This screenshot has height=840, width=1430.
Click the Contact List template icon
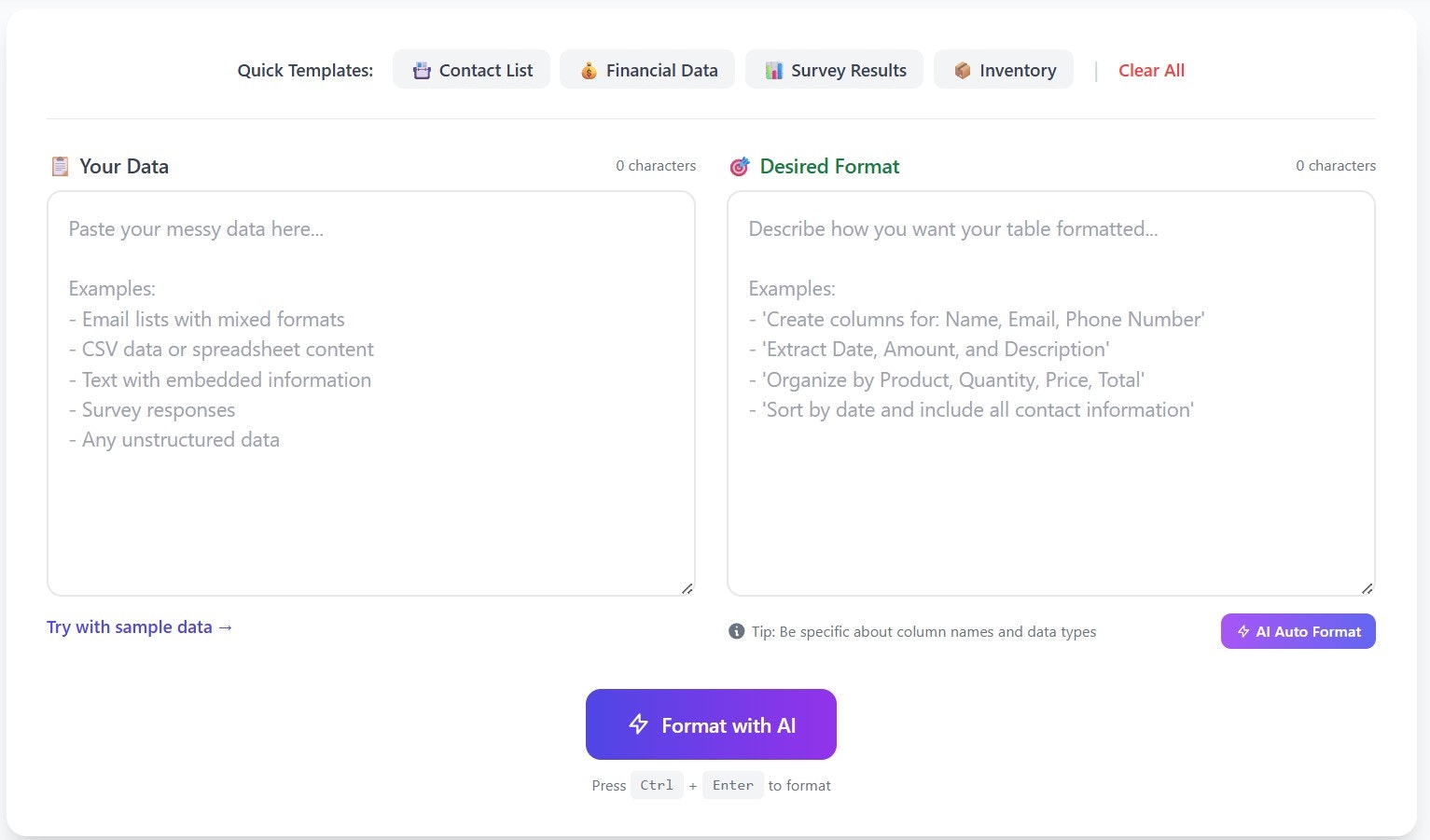tap(422, 71)
